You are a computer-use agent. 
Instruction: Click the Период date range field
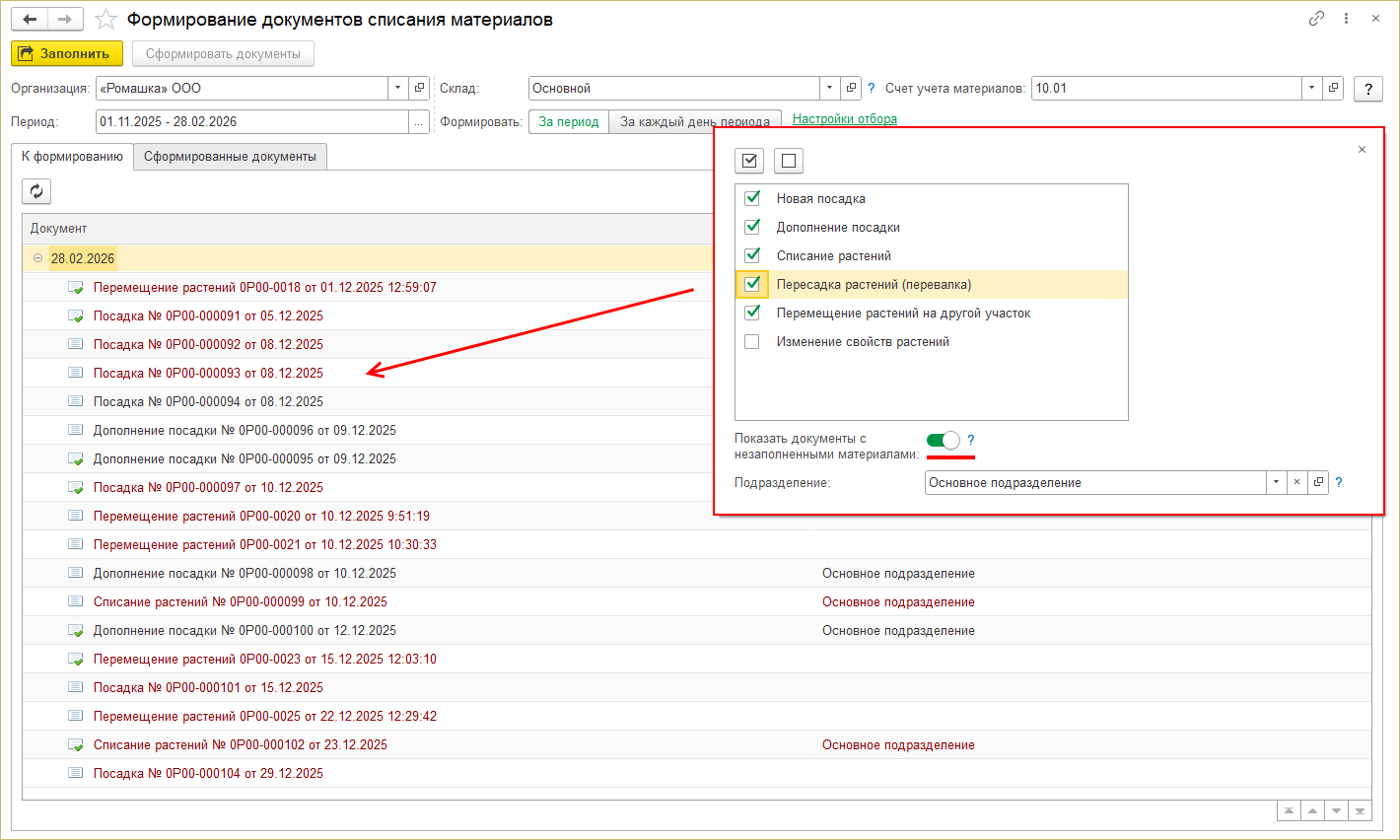point(251,121)
